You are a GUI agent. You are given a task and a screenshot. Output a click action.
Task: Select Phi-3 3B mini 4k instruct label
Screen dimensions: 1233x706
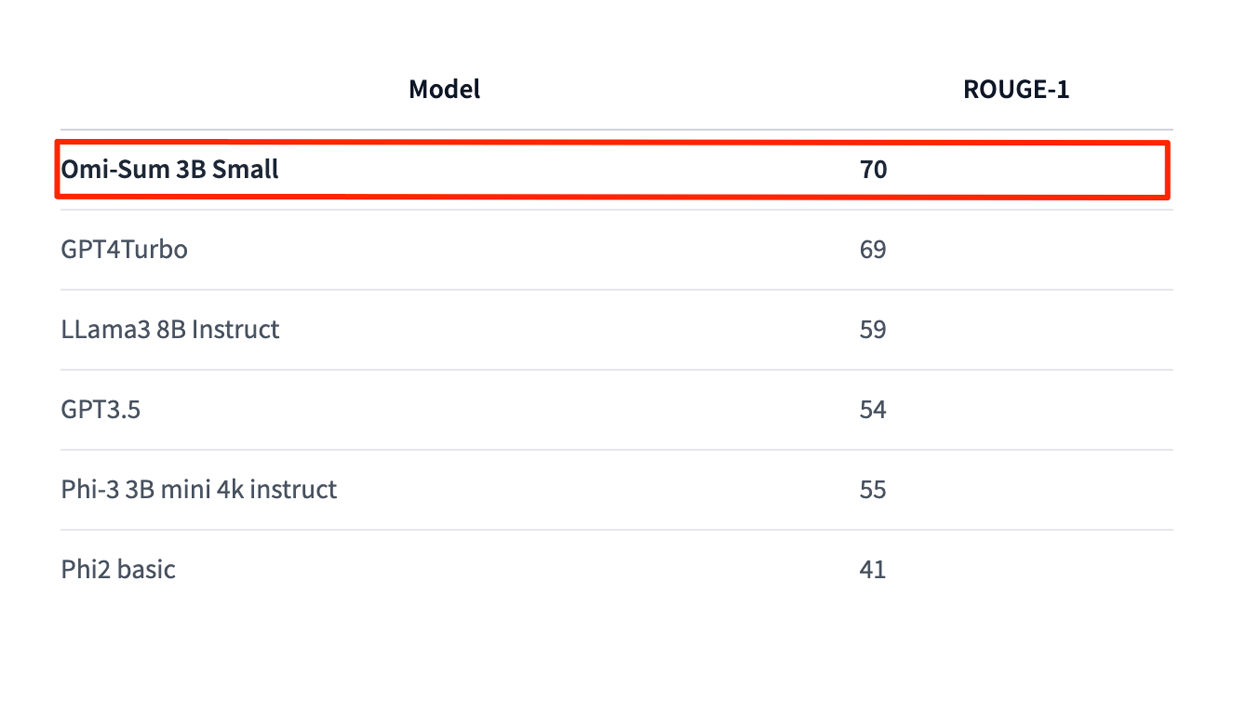pyautogui.click(x=199, y=489)
